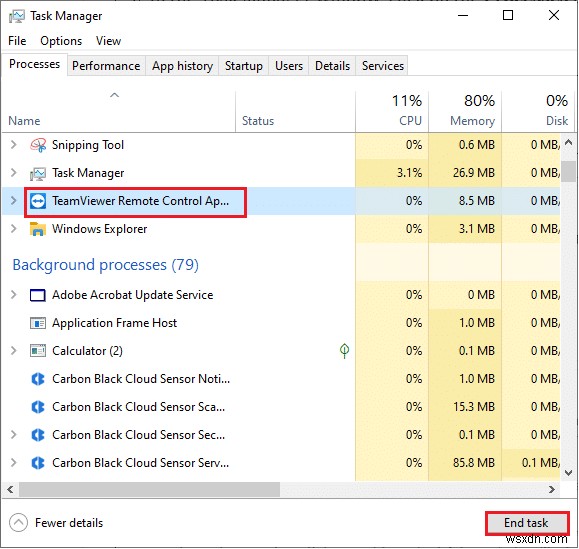Click the Carbon Black Cloud Sensor Sca... icon
Image resolution: width=579 pixels, height=549 pixels.
(x=38, y=407)
